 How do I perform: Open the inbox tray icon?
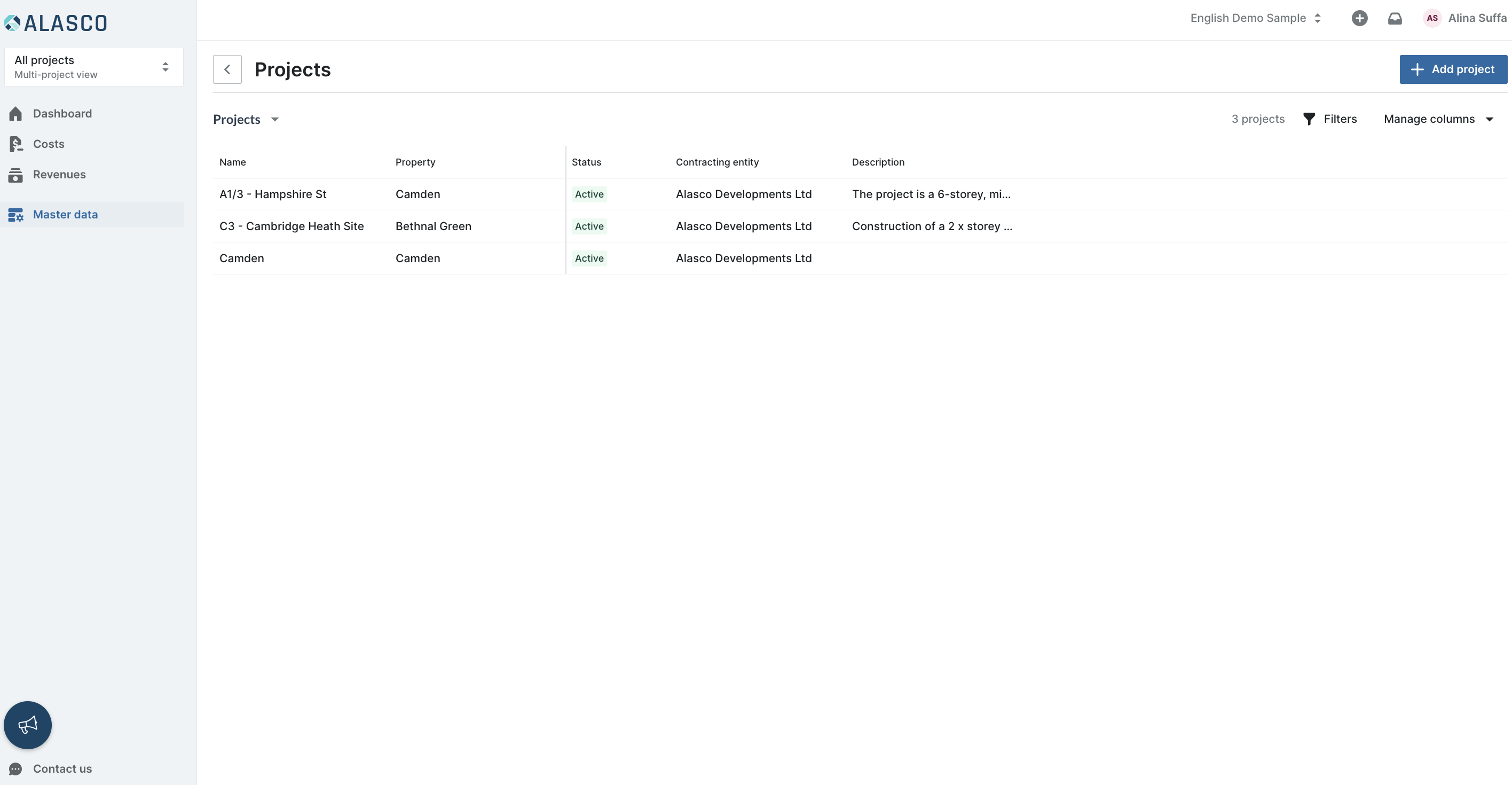point(1395,18)
